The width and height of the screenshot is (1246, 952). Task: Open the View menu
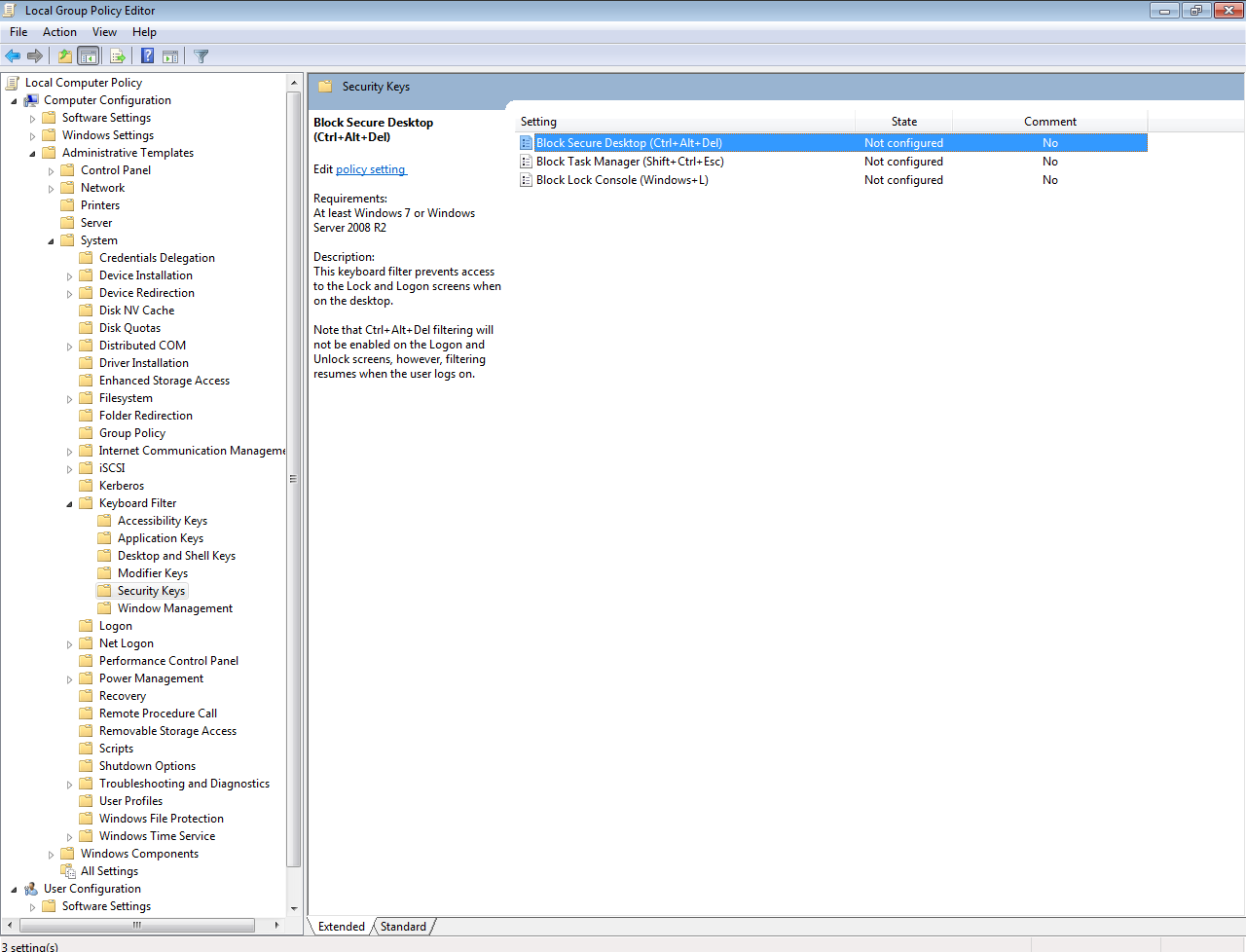[104, 32]
